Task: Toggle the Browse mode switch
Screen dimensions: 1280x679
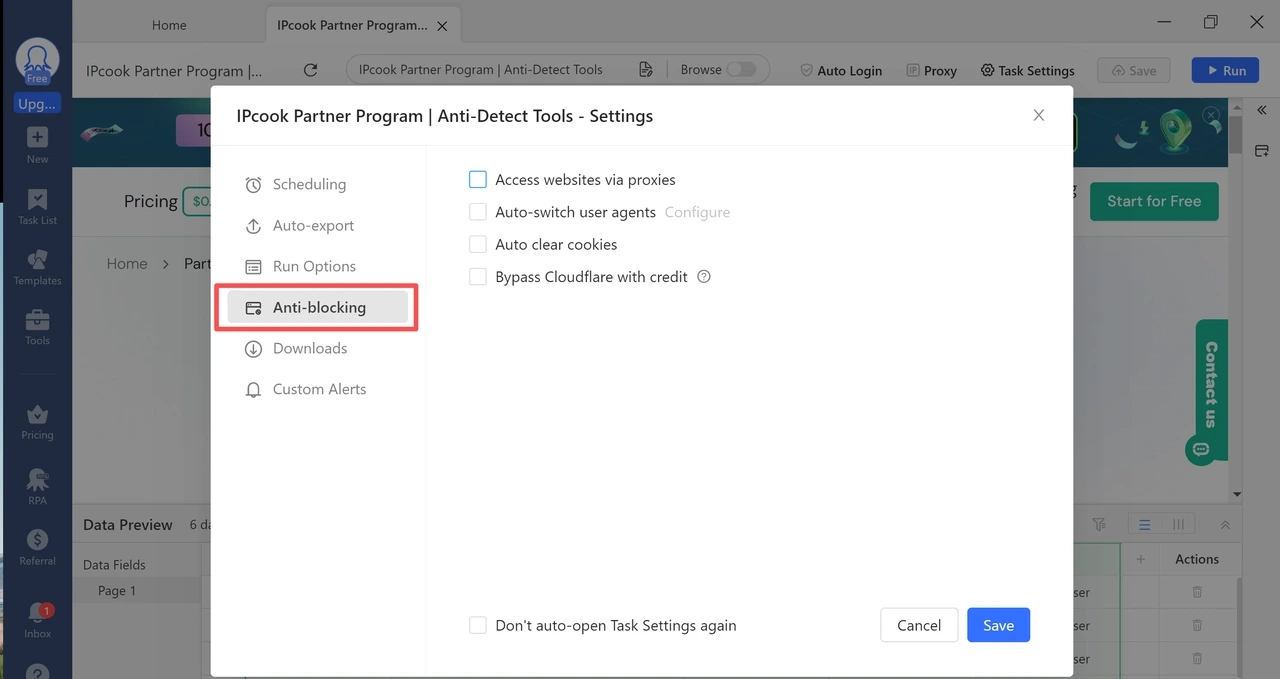Action: pos(740,70)
